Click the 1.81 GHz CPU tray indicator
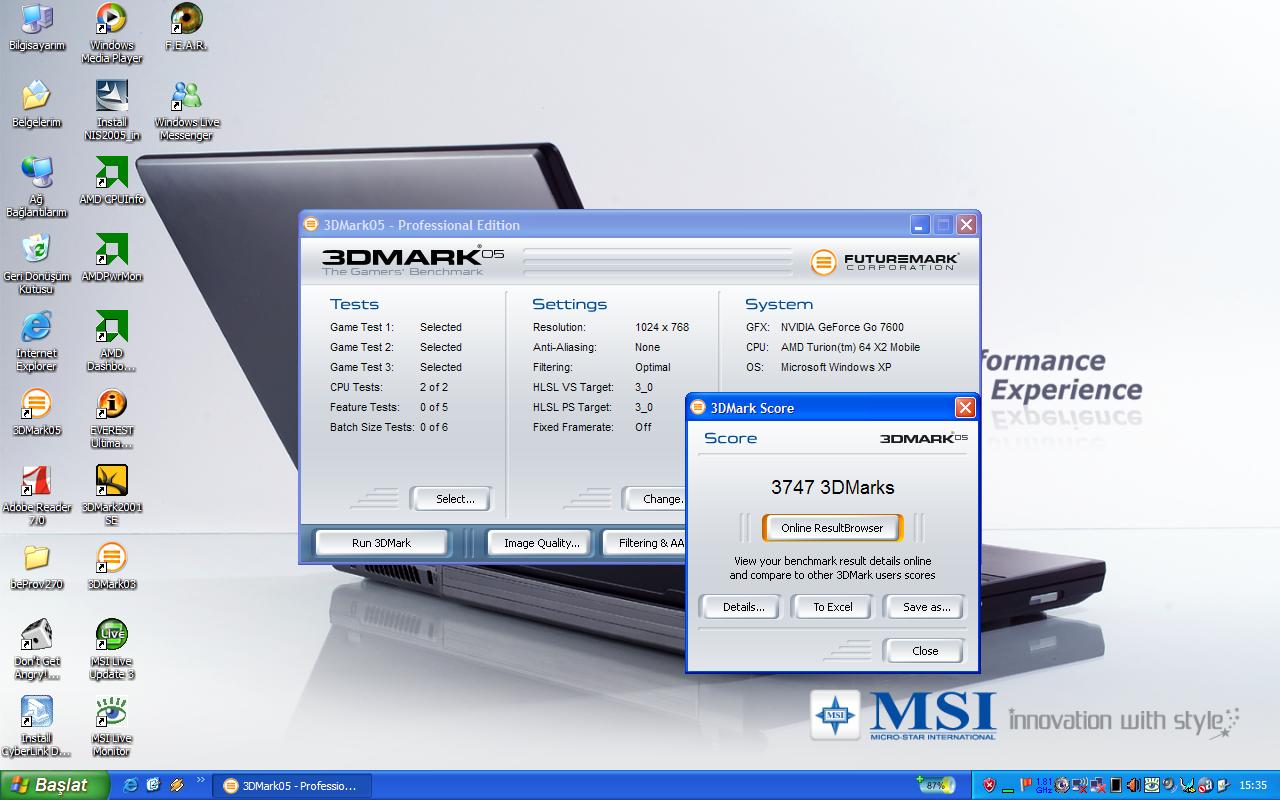This screenshot has width=1280, height=800. click(x=1043, y=785)
